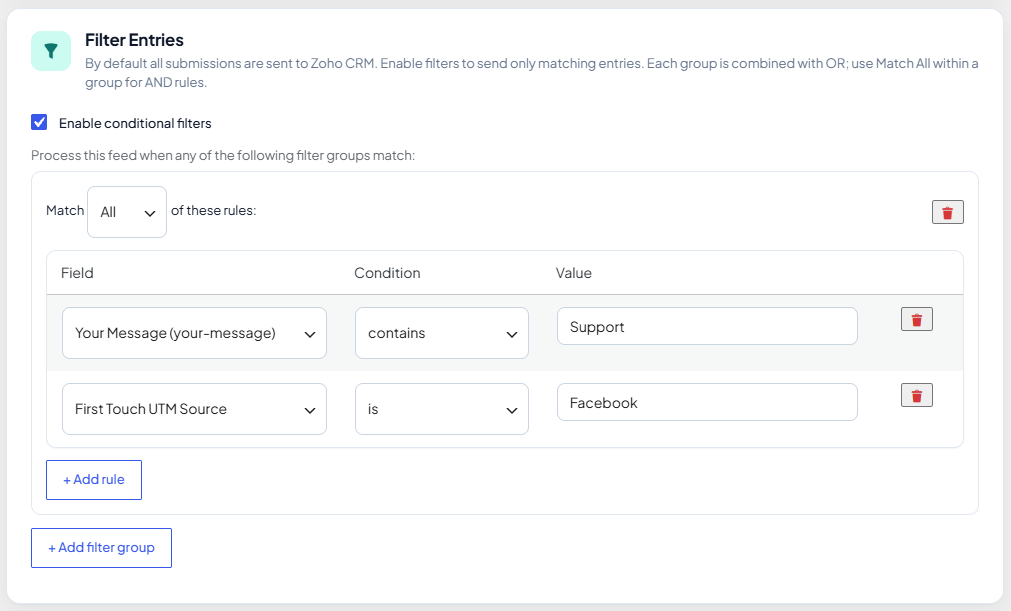The width and height of the screenshot is (1011, 611).
Task: Remove the First Touch UTM Source rule
Action: (916, 395)
